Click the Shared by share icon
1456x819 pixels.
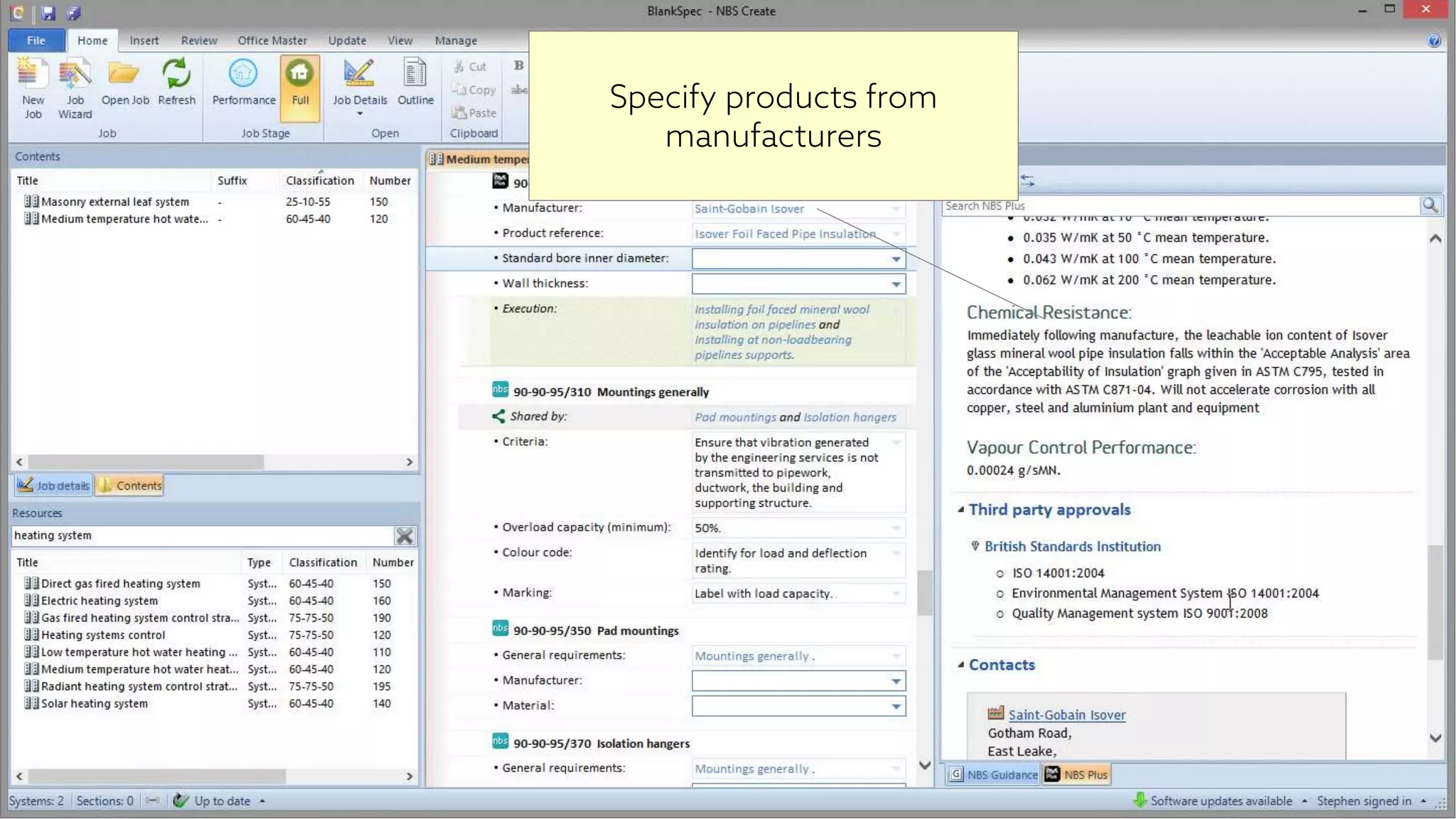498,417
